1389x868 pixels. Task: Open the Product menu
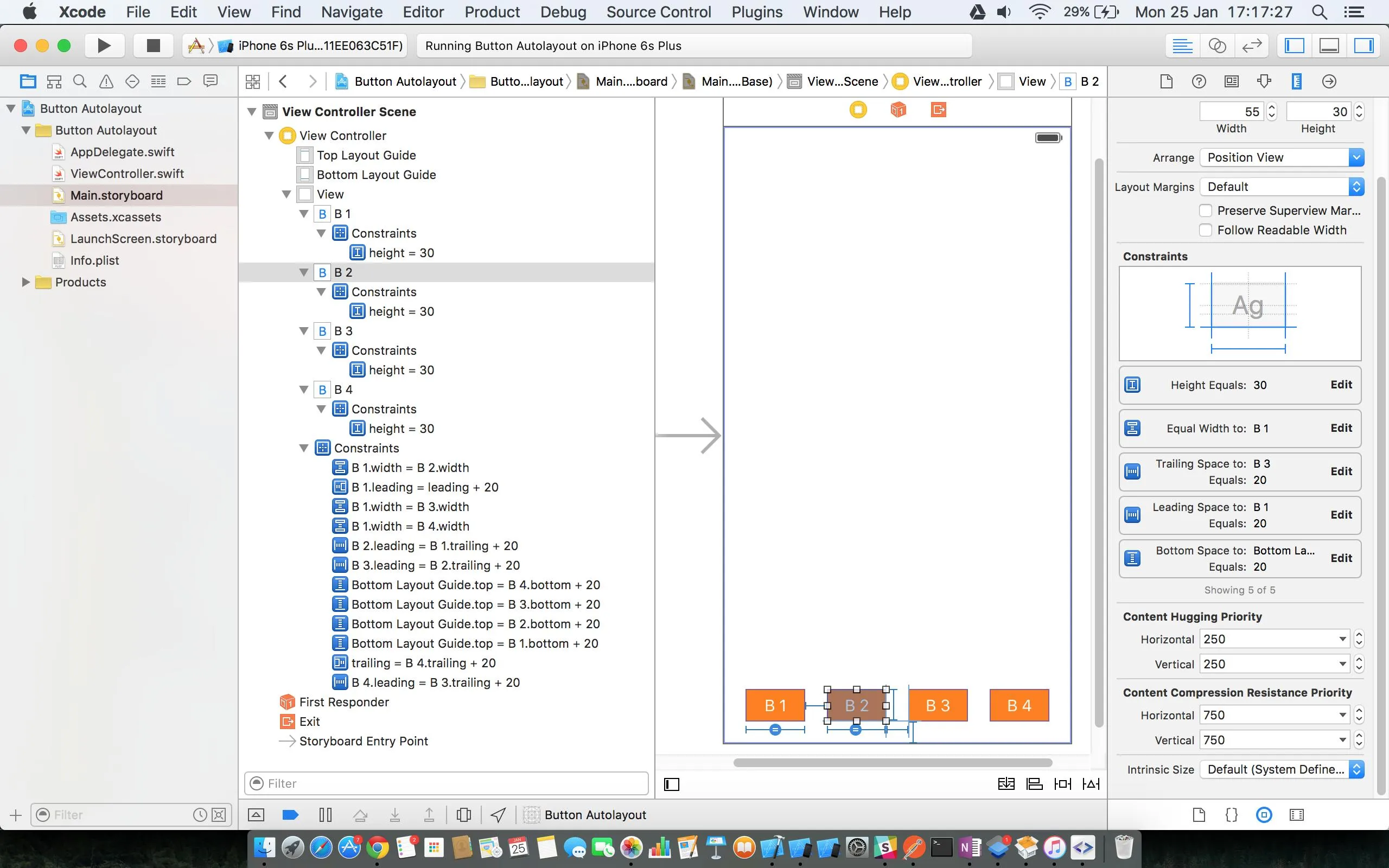click(x=492, y=12)
